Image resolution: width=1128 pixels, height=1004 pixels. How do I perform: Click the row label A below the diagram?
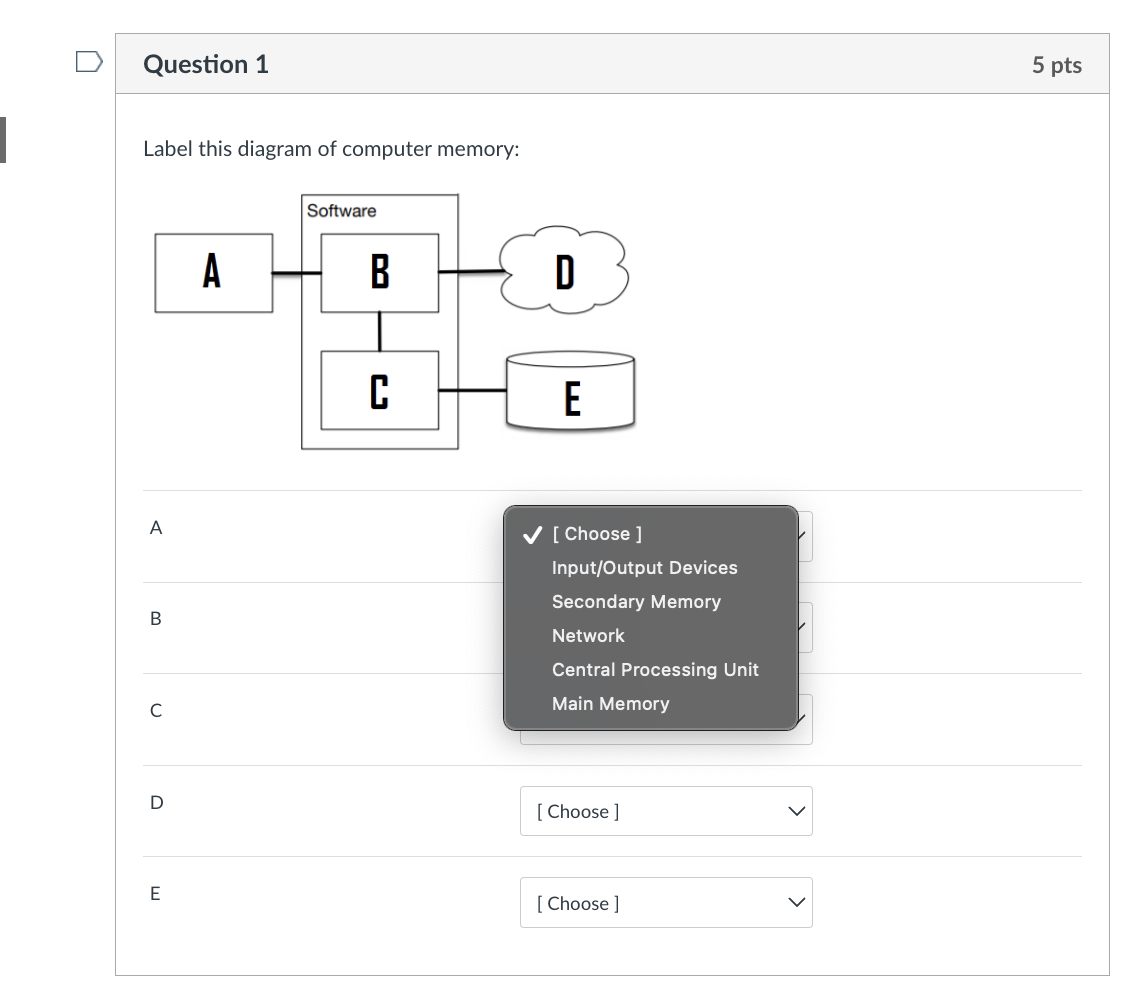pyautogui.click(x=155, y=527)
